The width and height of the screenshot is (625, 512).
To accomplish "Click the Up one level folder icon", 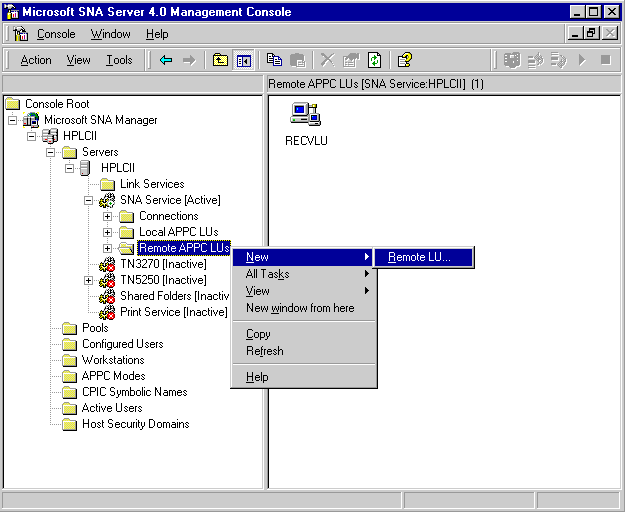I will tap(221, 60).
